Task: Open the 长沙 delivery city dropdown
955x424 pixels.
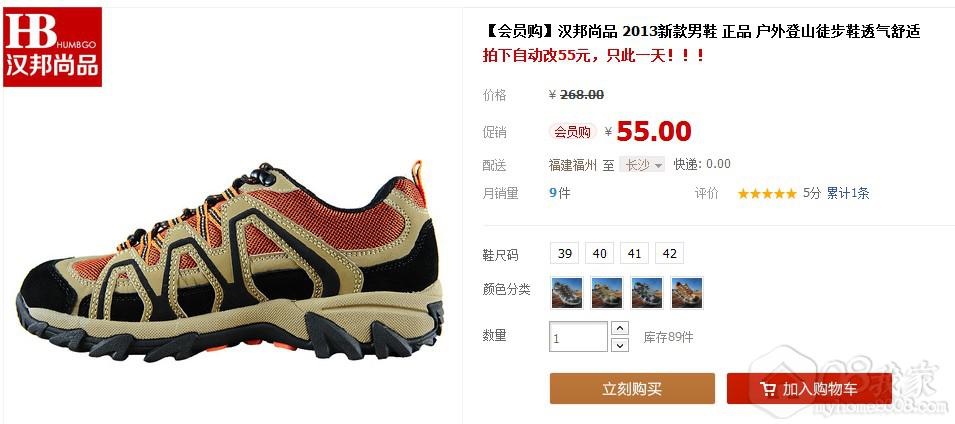Action: click(642, 164)
